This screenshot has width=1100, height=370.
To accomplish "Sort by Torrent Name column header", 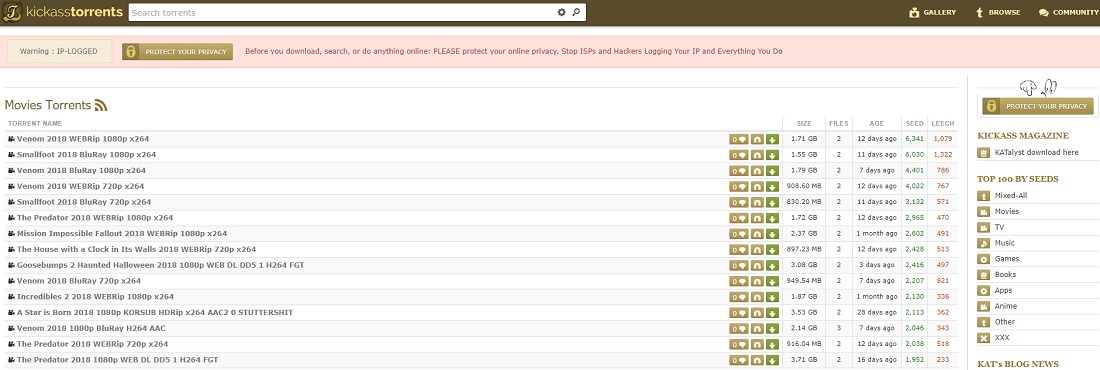I will [35, 124].
